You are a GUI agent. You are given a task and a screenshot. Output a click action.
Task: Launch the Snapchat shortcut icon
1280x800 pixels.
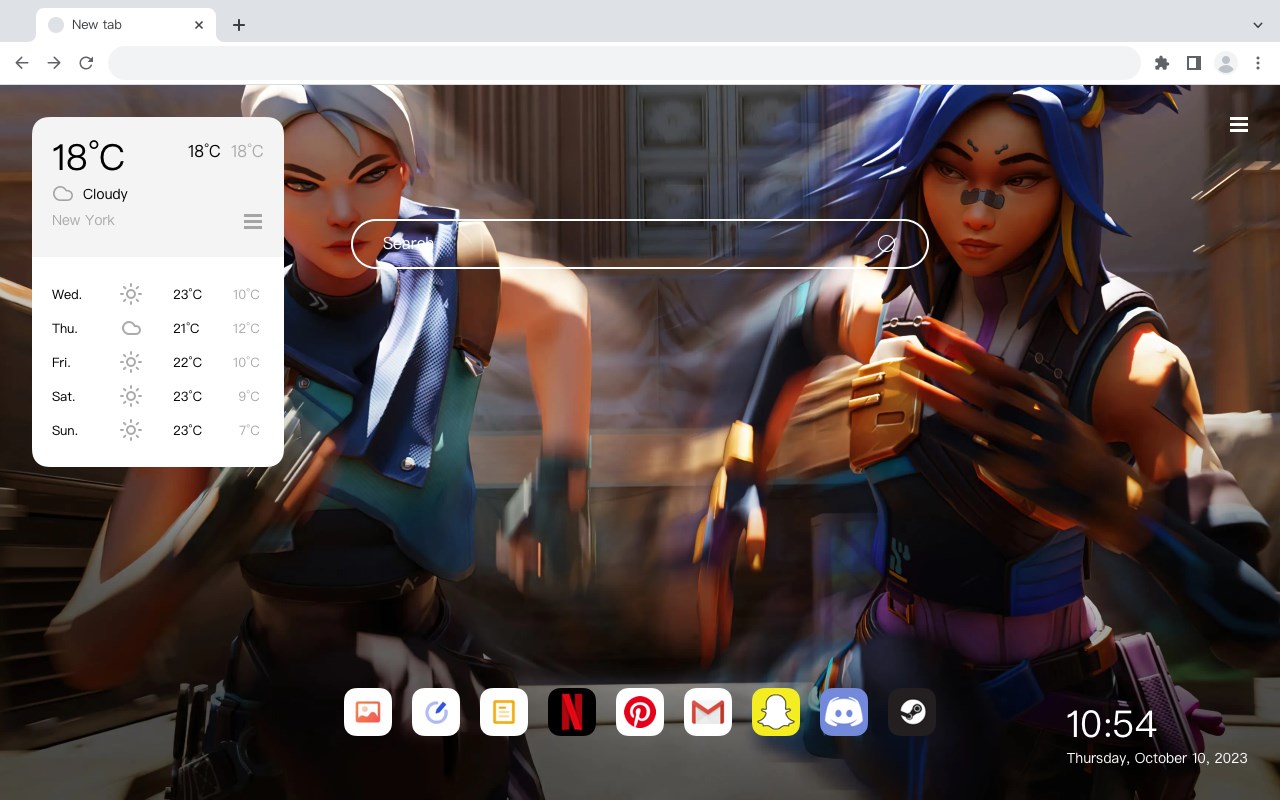click(x=776, y=712)
